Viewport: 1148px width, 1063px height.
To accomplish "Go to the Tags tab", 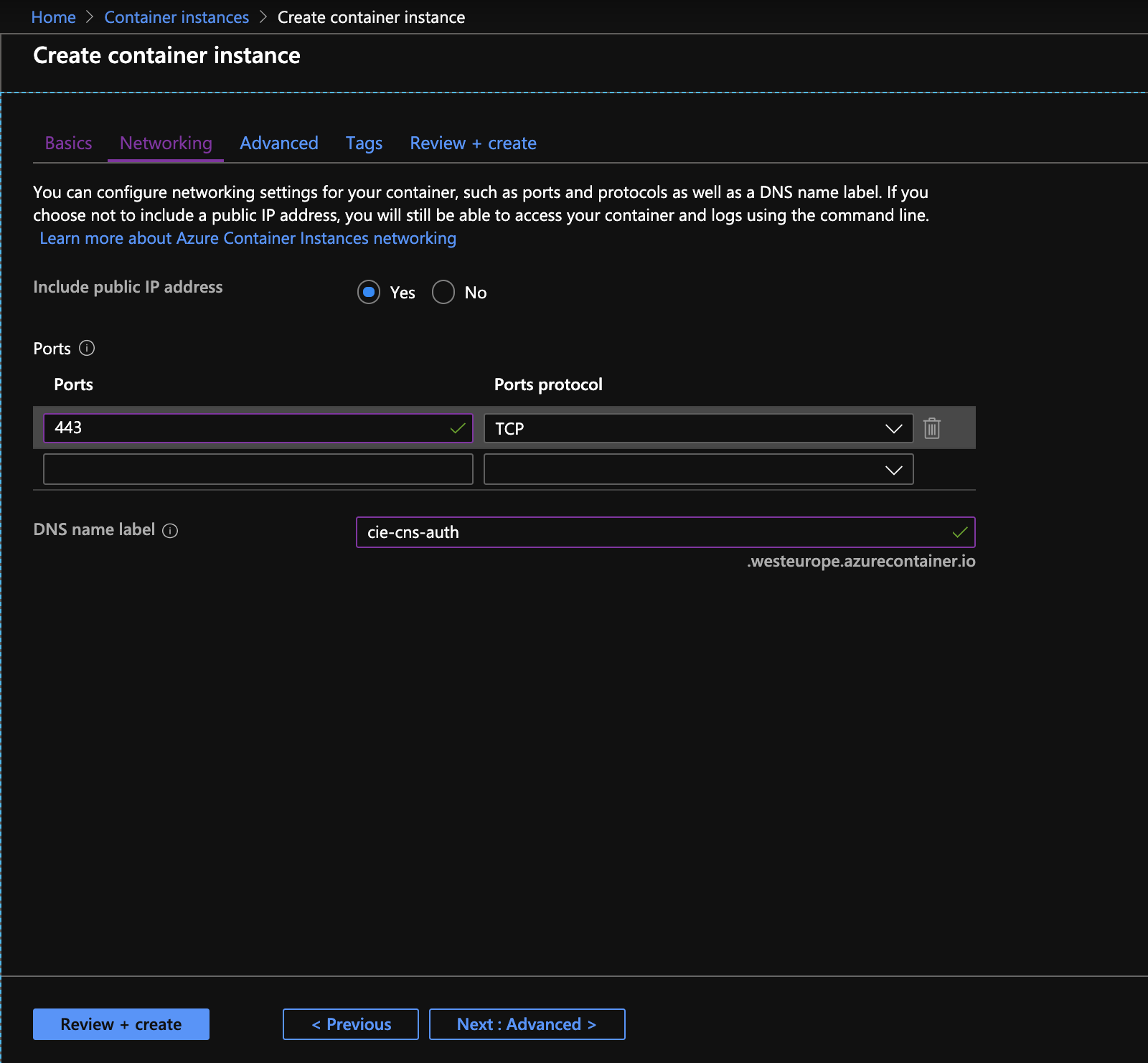I will [x=364, y=143].
